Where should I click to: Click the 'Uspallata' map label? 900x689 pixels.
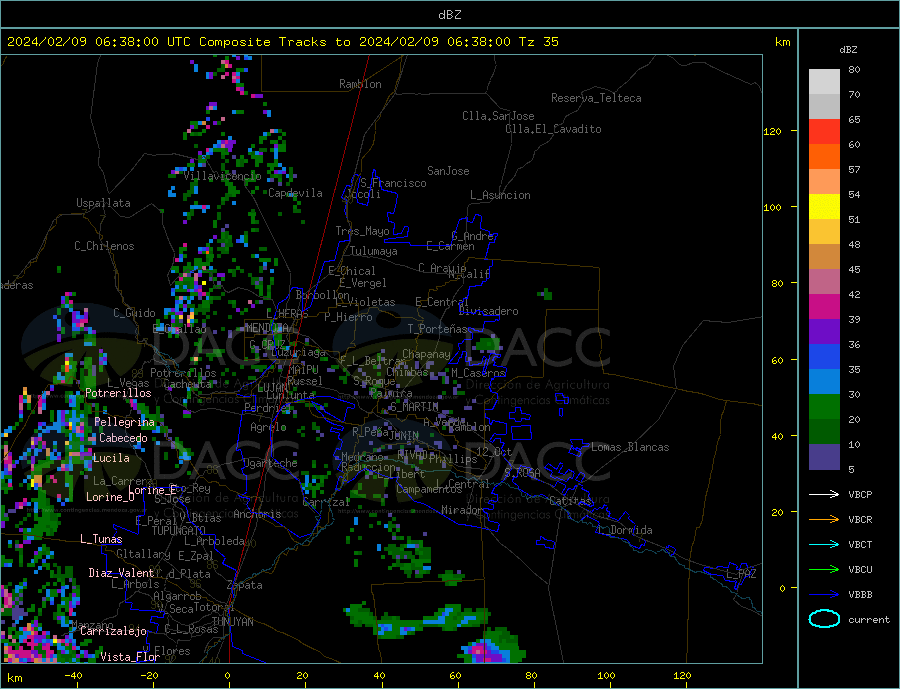(x=103, y=203)
